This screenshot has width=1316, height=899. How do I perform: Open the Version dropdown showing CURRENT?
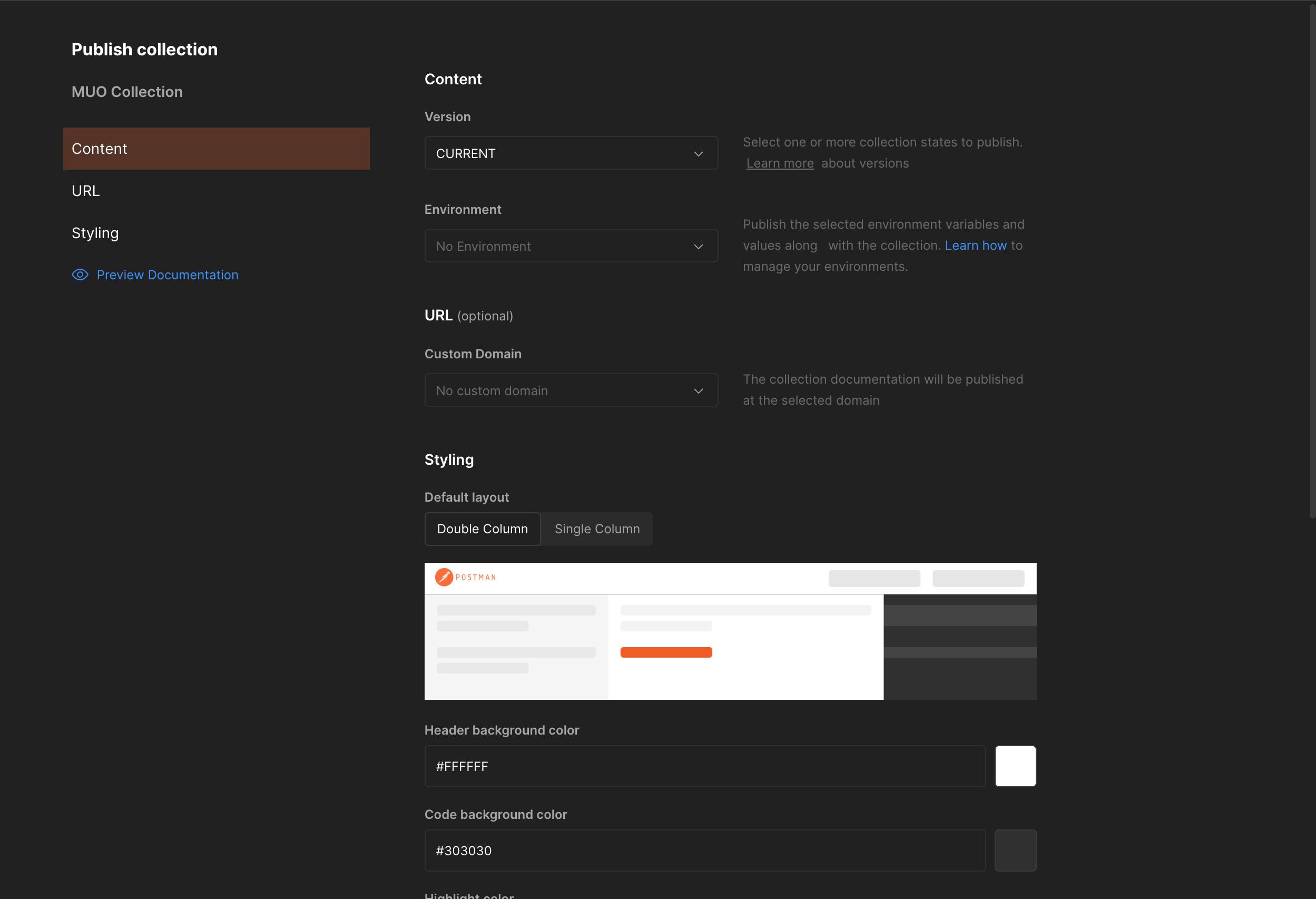(571, 153)
